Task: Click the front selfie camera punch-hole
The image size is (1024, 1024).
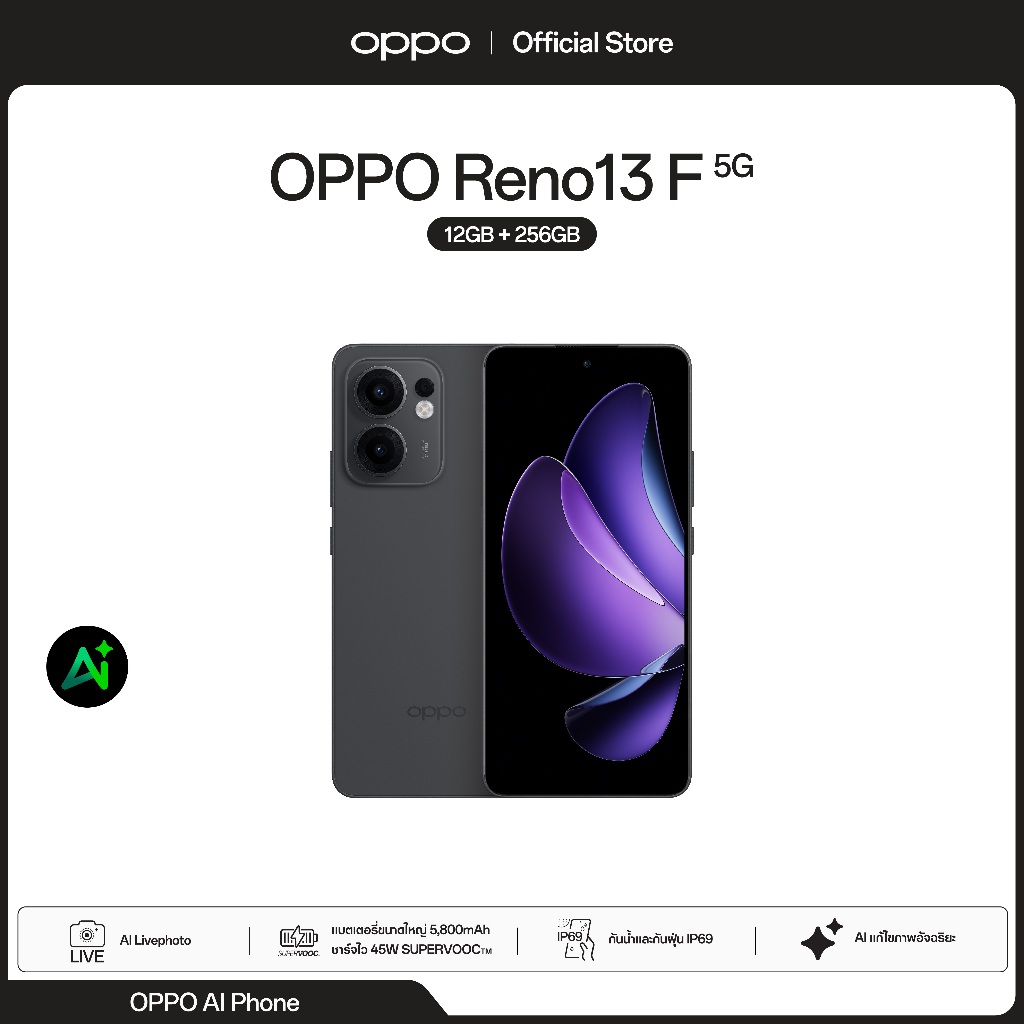Action: (586, 364)
